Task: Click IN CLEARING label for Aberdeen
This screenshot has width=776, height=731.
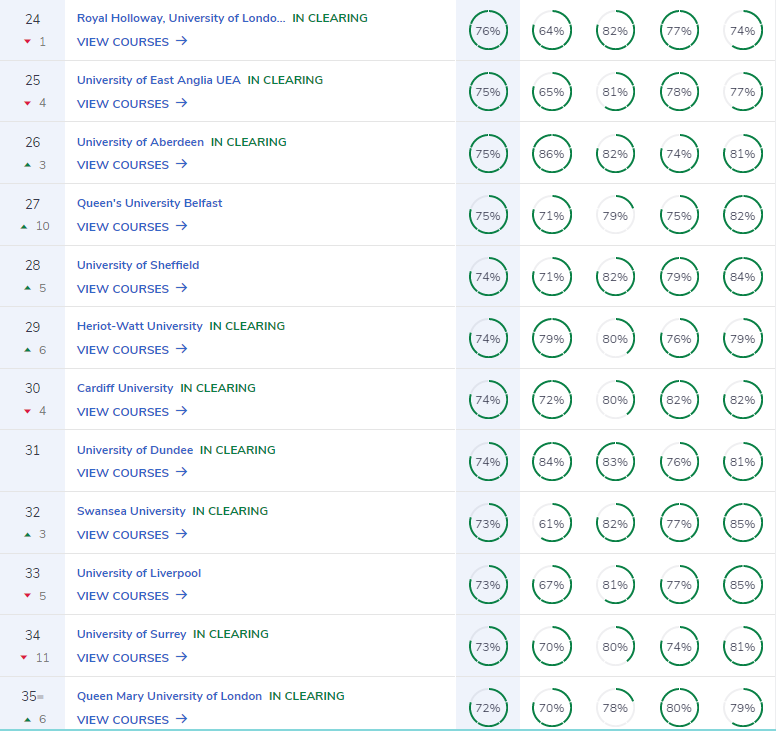Action: [x=248, y=142]
